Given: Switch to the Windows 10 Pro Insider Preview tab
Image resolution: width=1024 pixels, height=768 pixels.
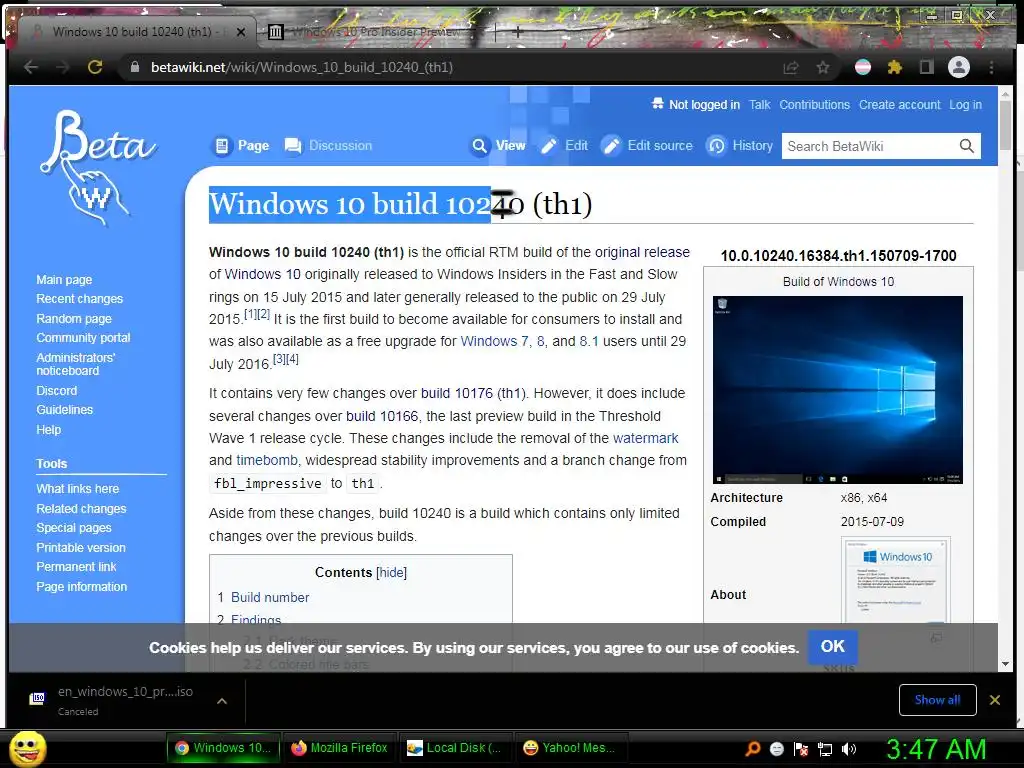Looking at the screenshot, I should point(375,31).
